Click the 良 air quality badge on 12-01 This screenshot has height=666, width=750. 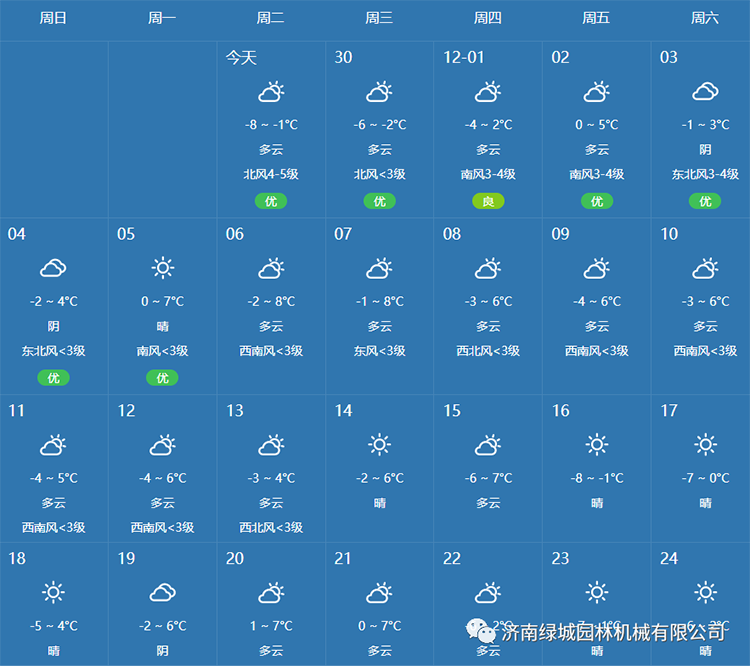coord(488,201)
